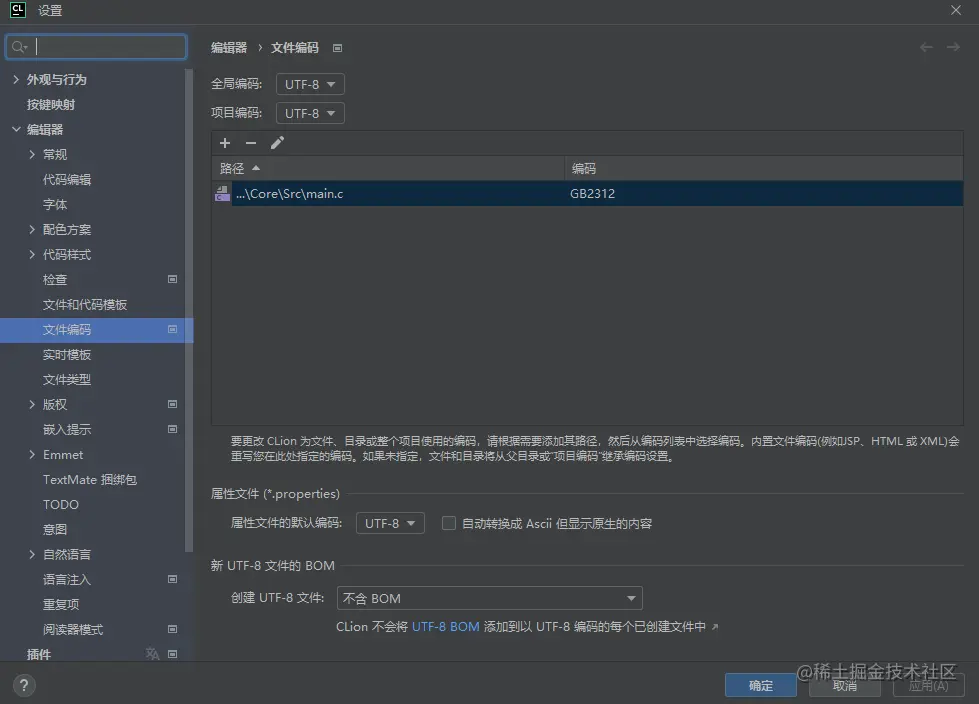Click the back navigation arrow

[x=927, y=47]
